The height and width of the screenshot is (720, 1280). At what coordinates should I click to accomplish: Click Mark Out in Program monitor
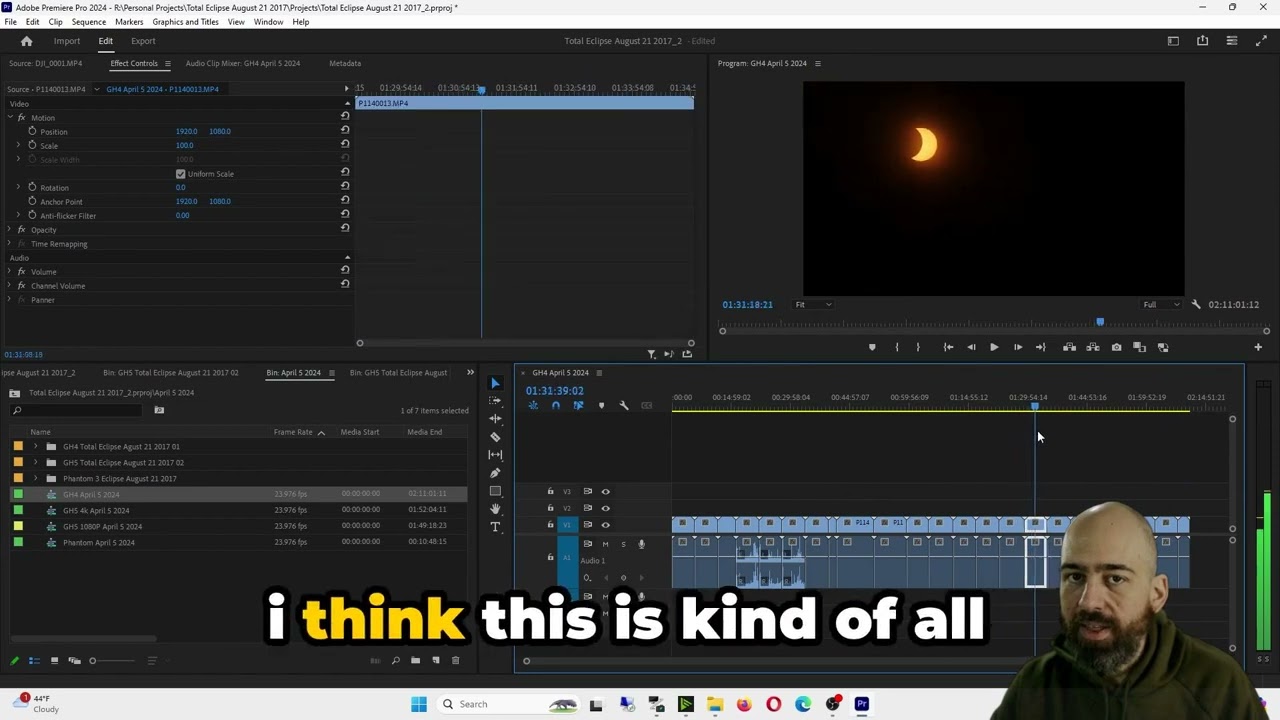[918, 347]
